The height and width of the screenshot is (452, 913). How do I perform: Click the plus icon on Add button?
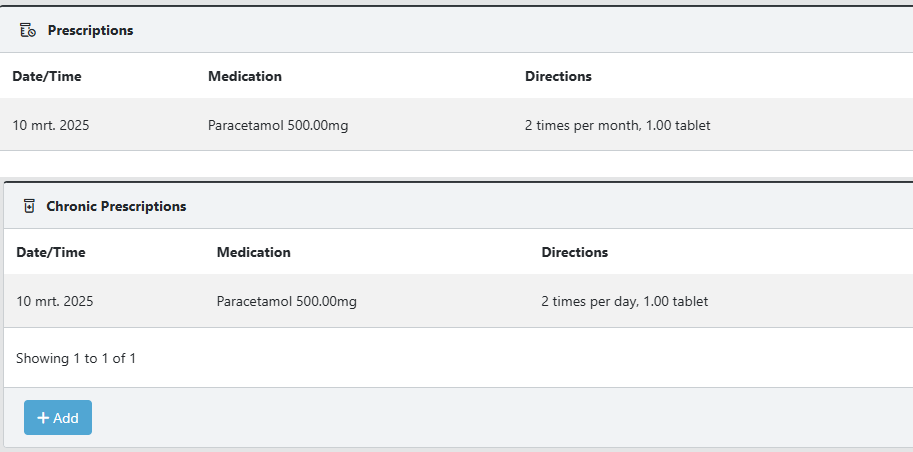coord(43,418)
